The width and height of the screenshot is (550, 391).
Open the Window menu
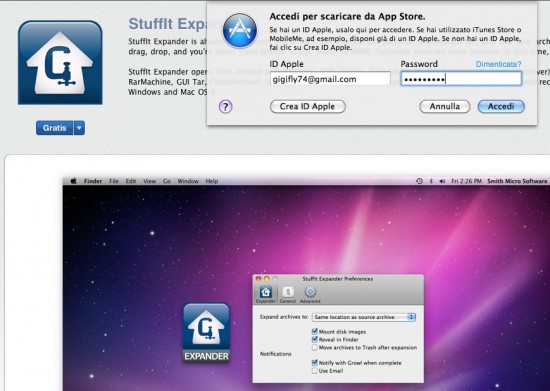188,181
